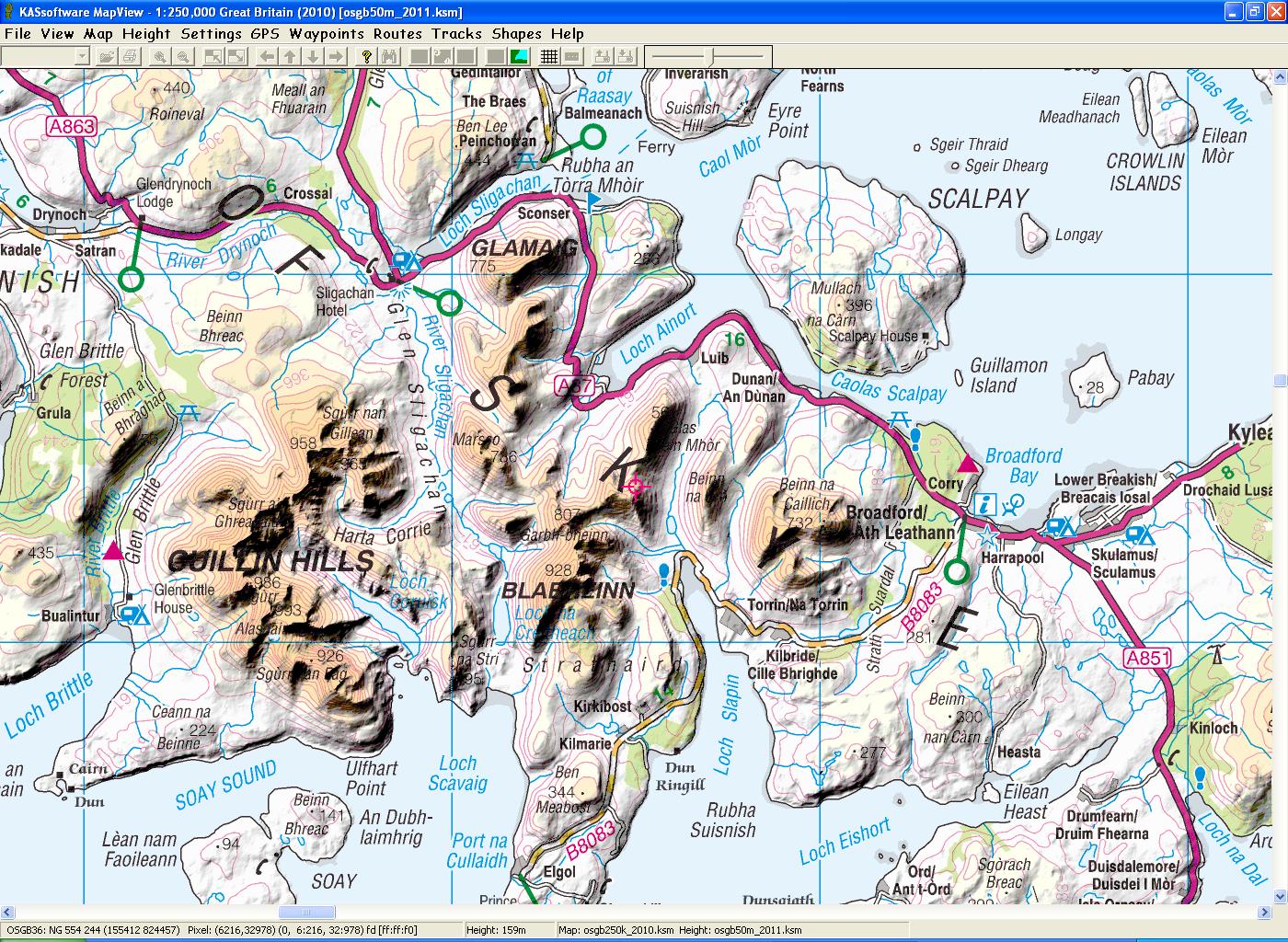Click the horizontal scrollbar left arrow
Image resolution: width=1288 pixels, height=942 pixels.
point(7,913)
